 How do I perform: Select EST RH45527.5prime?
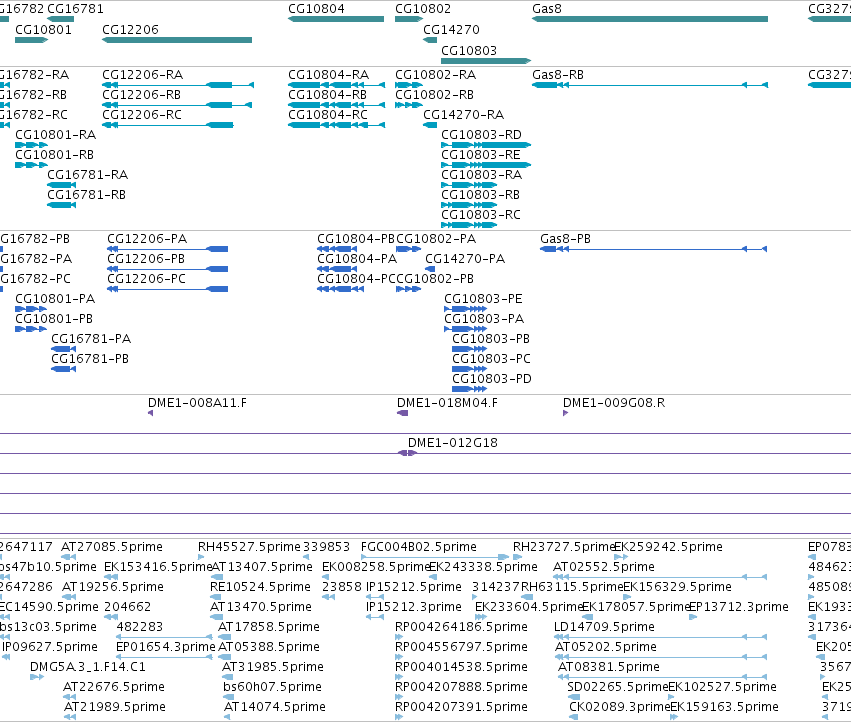point(201,557)
